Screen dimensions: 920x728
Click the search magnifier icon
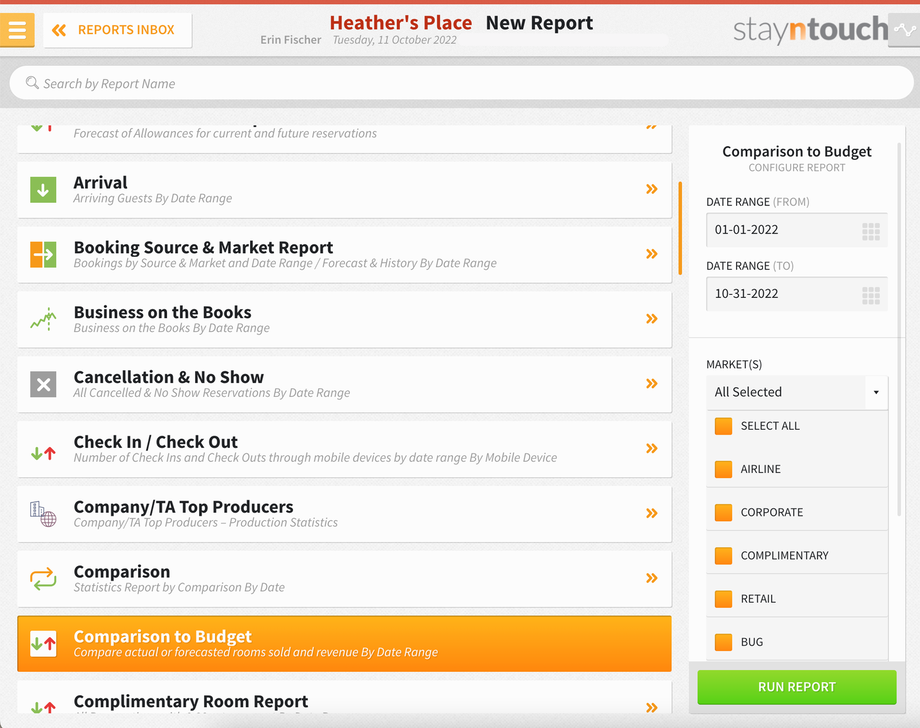click(32, 83)
